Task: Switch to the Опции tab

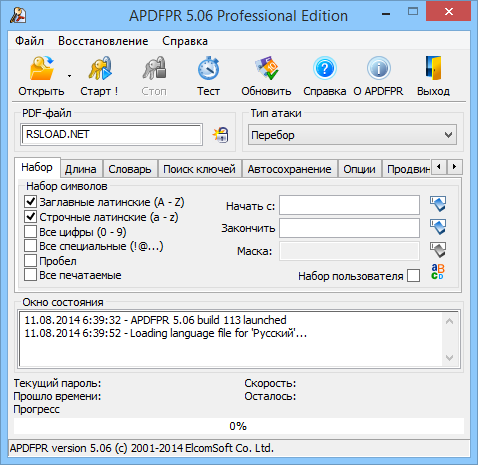Action: click(x=359, y=169)
